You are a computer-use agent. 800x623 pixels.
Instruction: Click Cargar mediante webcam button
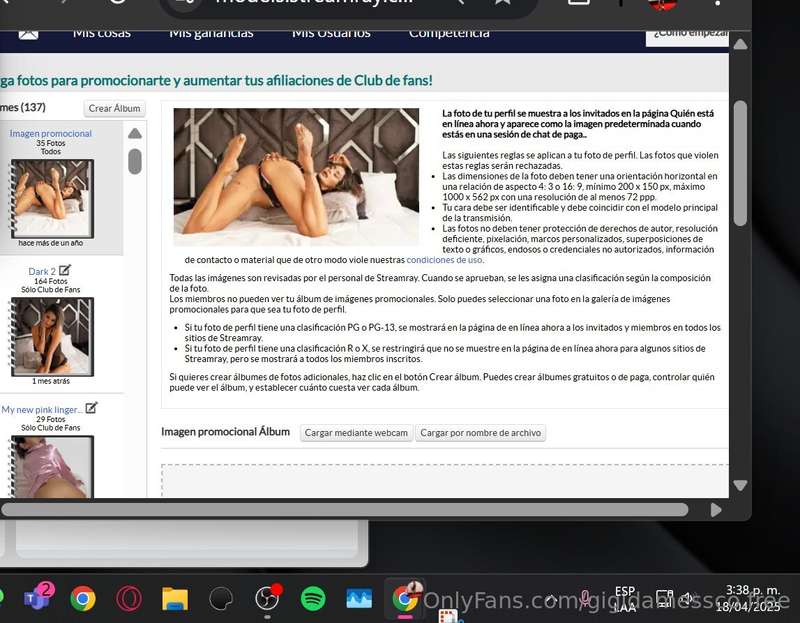[356, 433]
